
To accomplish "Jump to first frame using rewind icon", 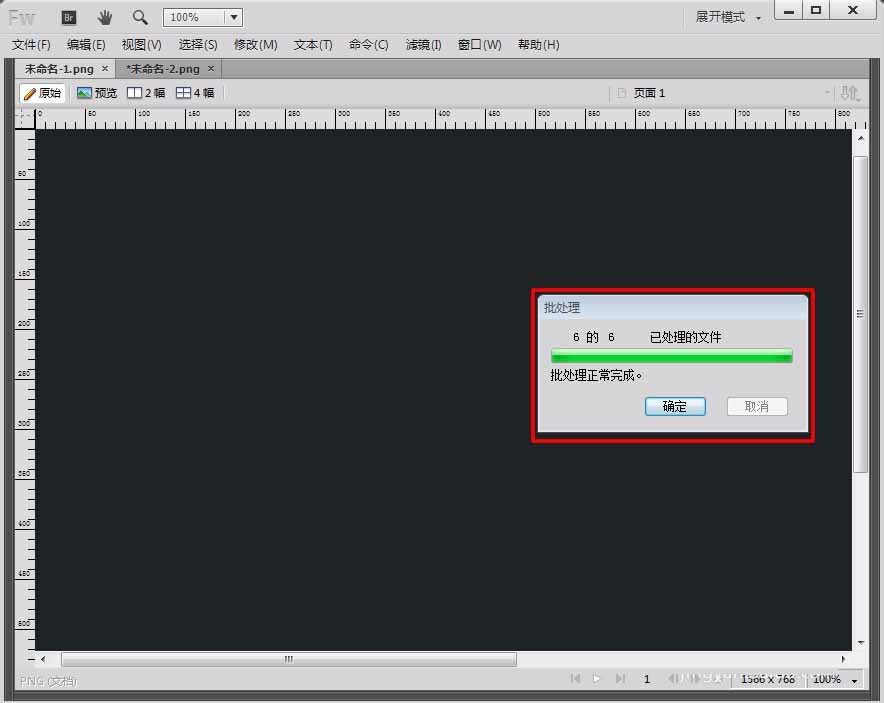I will 576,679.
